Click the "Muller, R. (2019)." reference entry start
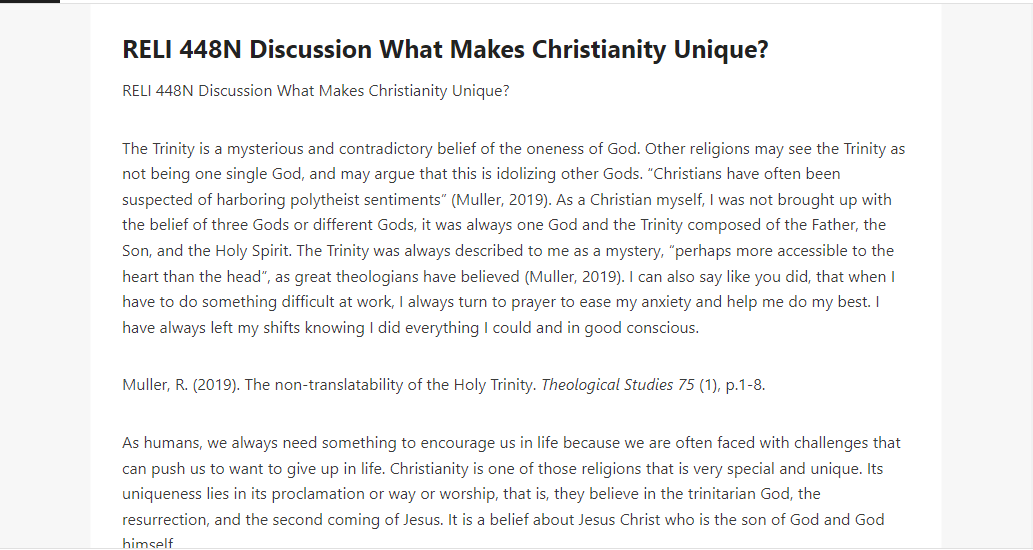1033x550 pixels. pos(181,385)
